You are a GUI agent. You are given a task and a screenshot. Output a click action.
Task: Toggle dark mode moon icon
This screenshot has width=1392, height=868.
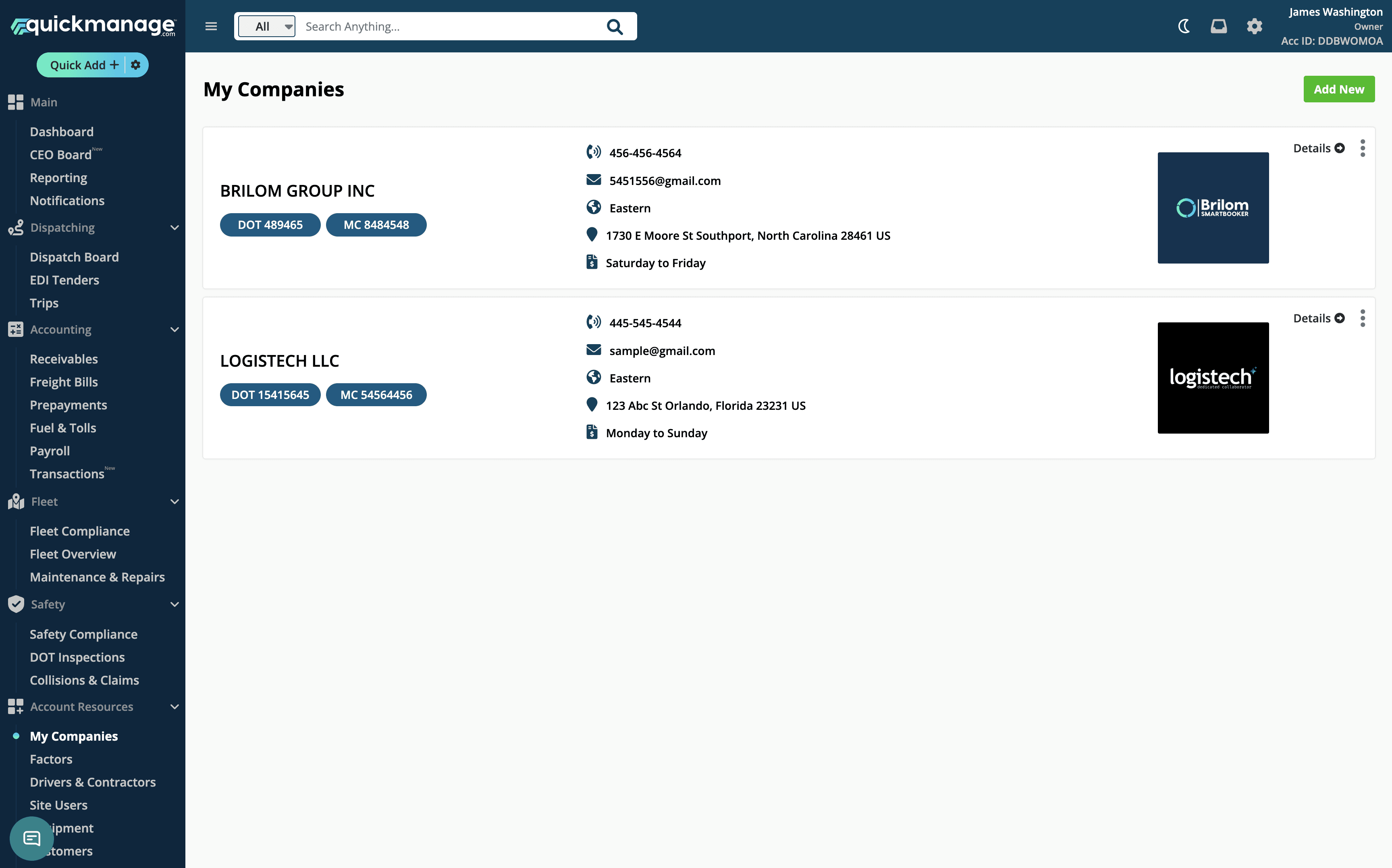click(1183, 27)
